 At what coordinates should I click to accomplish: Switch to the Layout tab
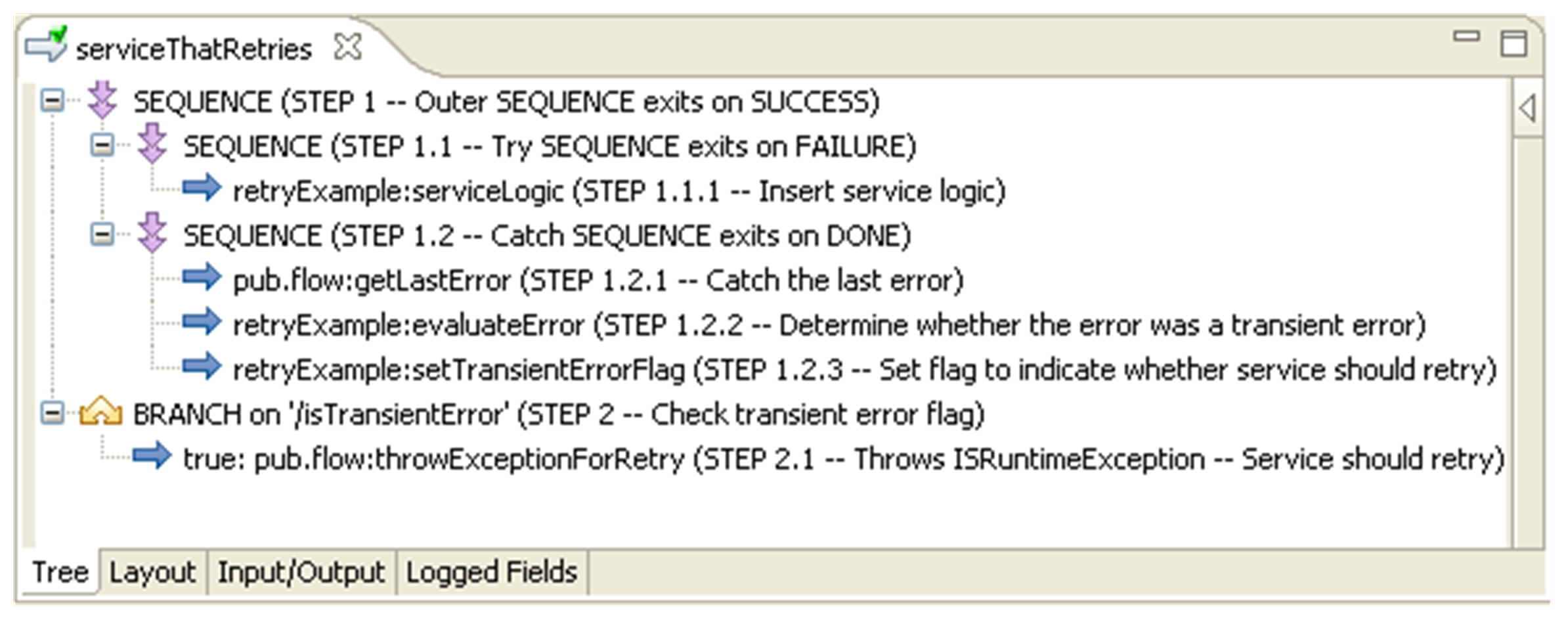[152, 572]
